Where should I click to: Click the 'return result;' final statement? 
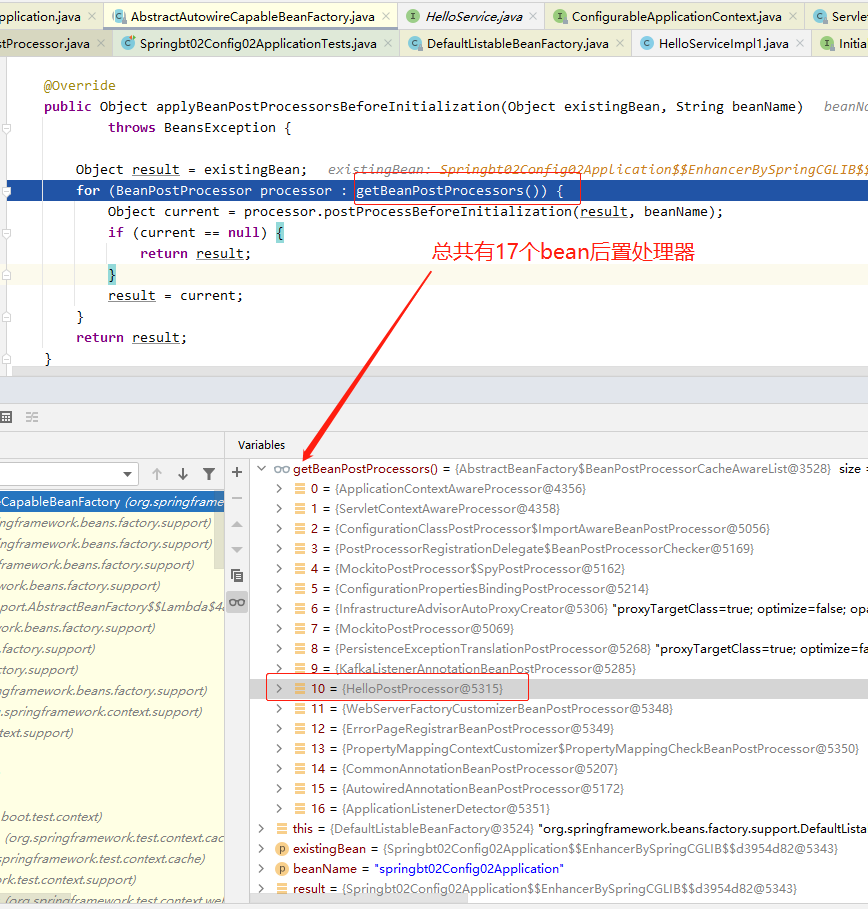click(x=132, y=337)
